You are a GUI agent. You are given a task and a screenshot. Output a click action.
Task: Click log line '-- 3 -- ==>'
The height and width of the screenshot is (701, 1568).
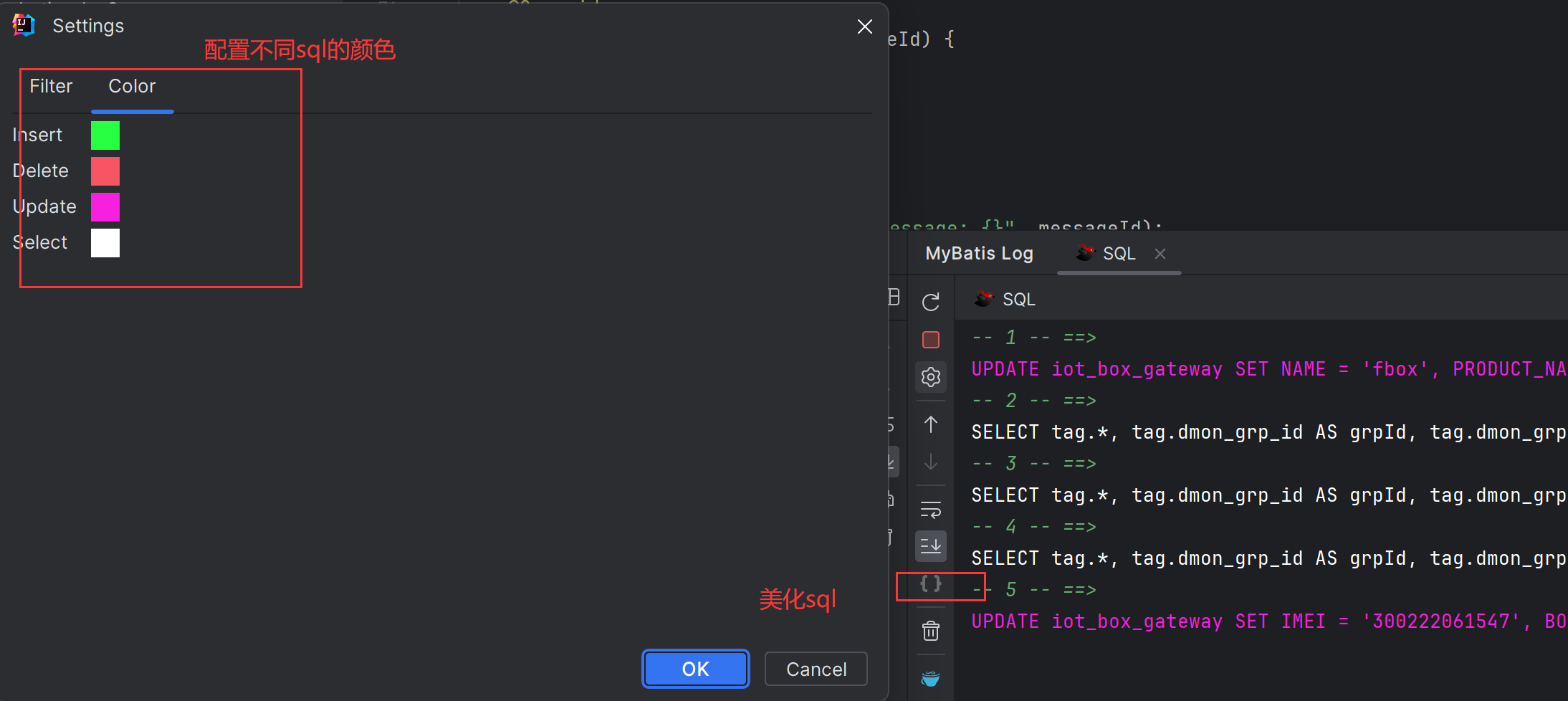pos(1034,464)
